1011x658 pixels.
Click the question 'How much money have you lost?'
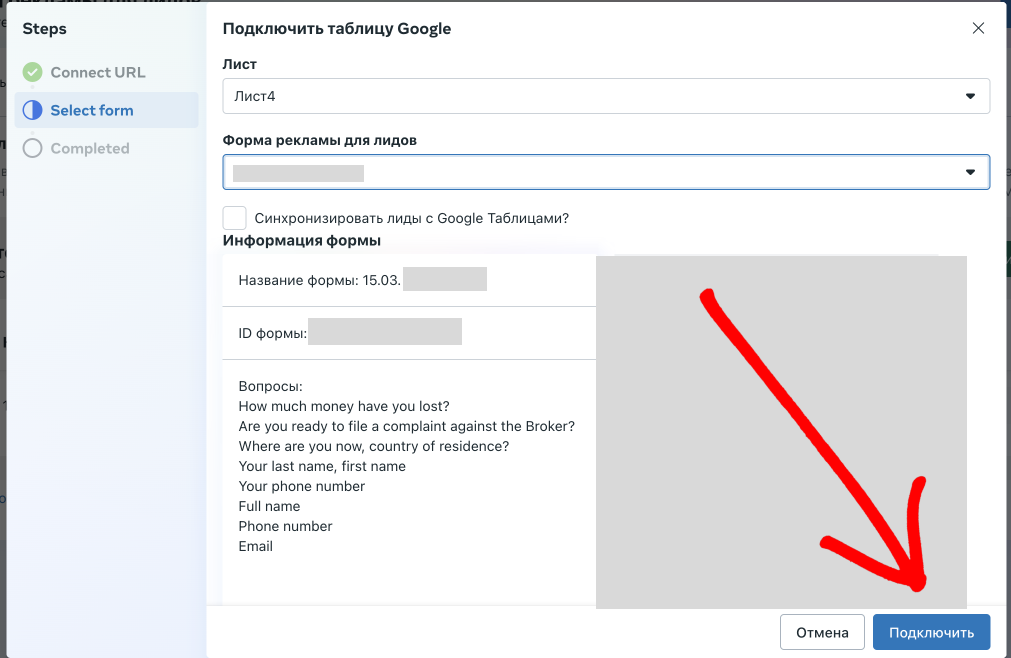[344, 406]
